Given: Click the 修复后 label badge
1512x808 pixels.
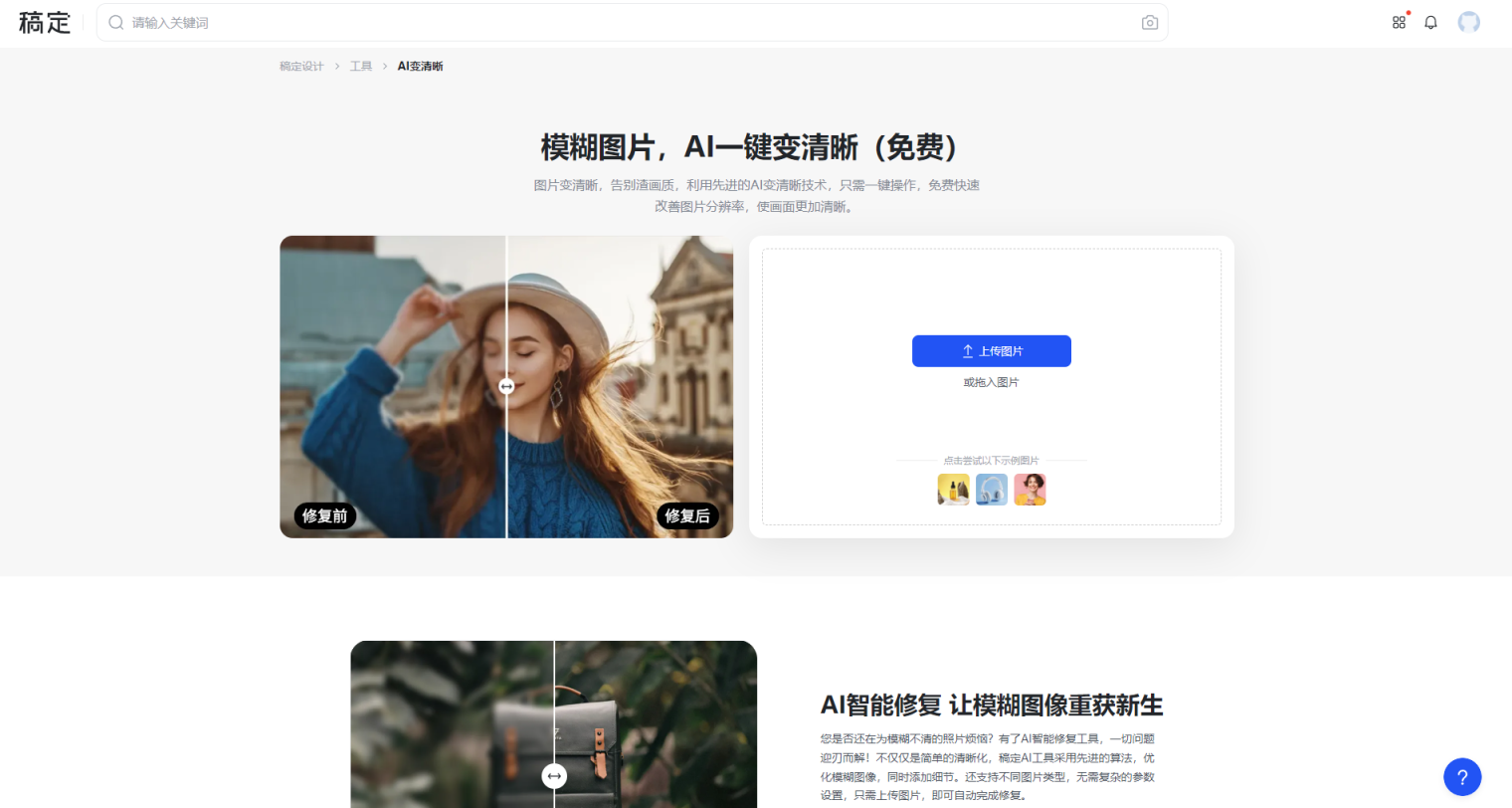Looking at the screenshot, I should tap(686, 516).
